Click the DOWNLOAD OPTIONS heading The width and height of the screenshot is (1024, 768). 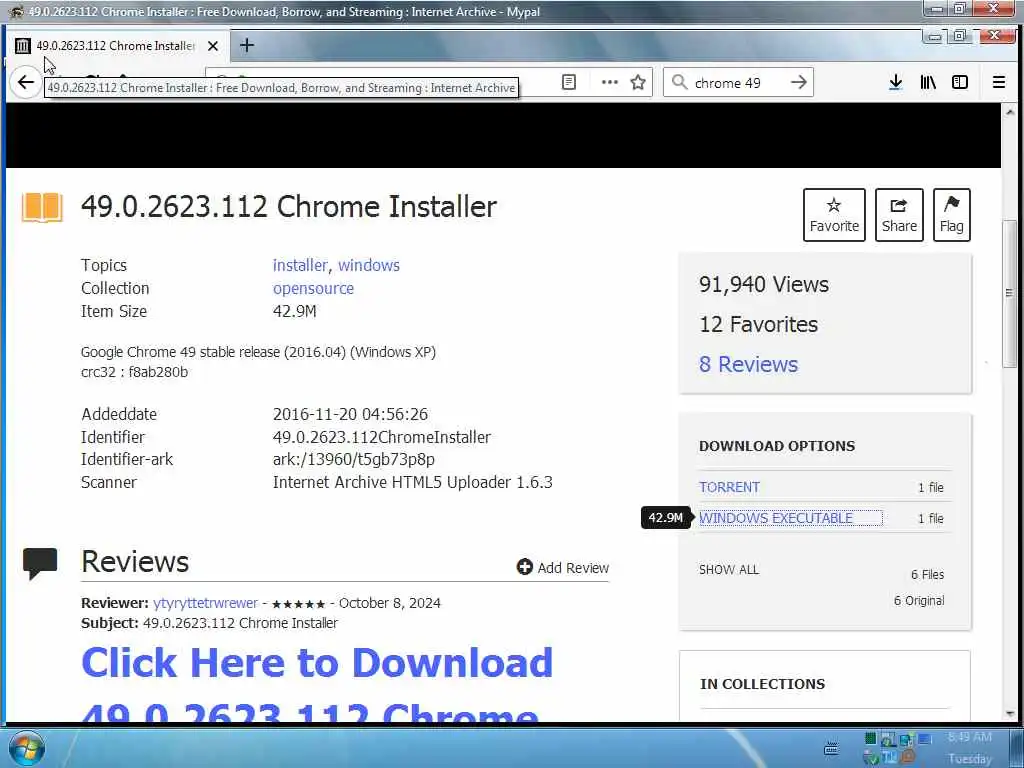tap(776, 446)
